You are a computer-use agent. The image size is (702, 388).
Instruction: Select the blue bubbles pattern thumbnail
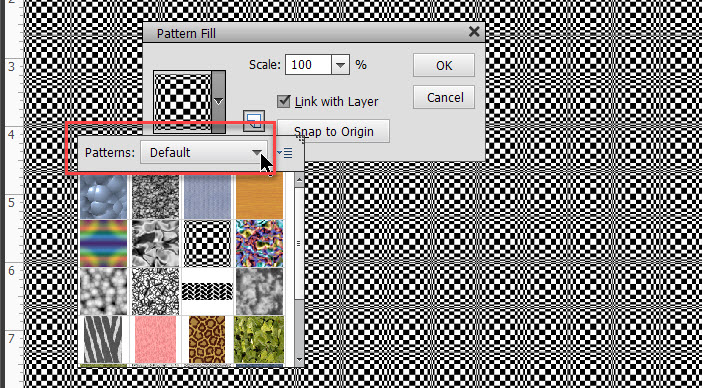click(104, 196)
